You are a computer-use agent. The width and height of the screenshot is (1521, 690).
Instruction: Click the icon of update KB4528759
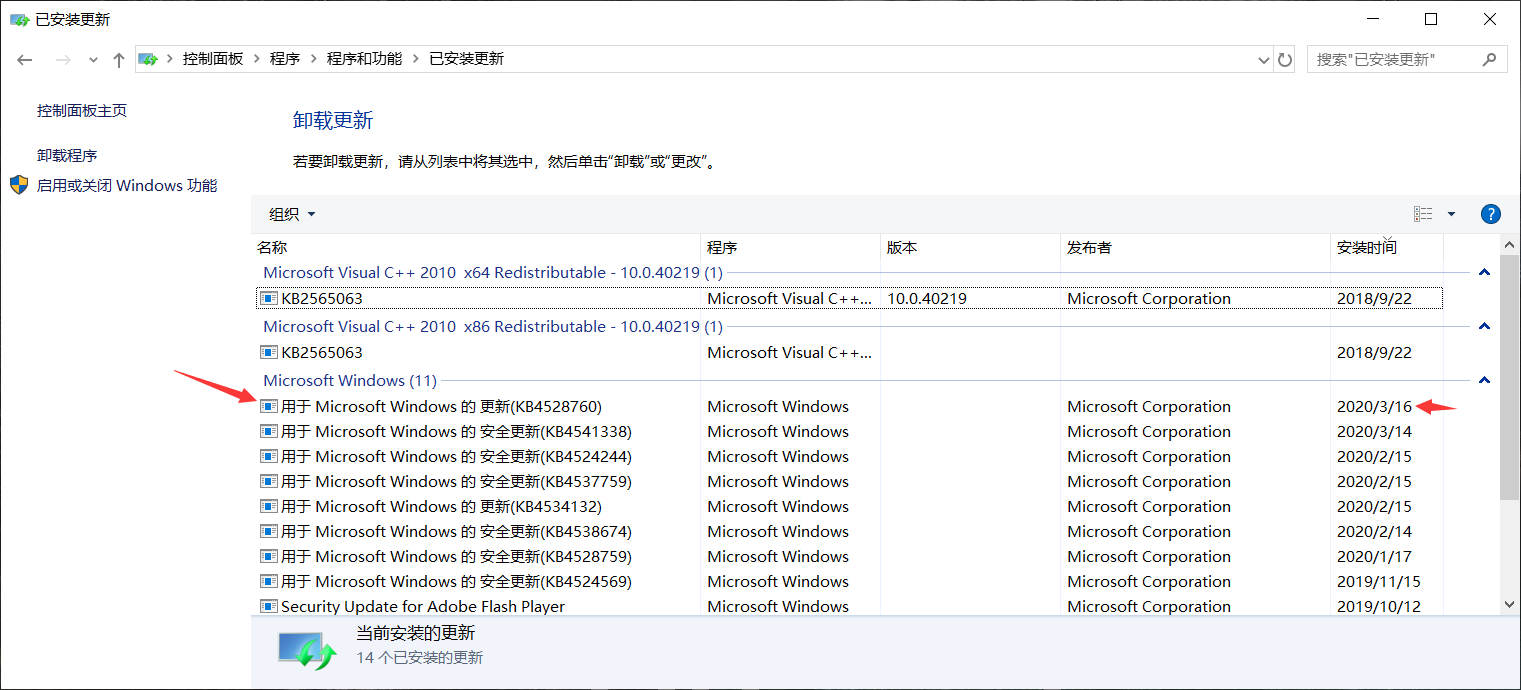click(x=268, y=556)
